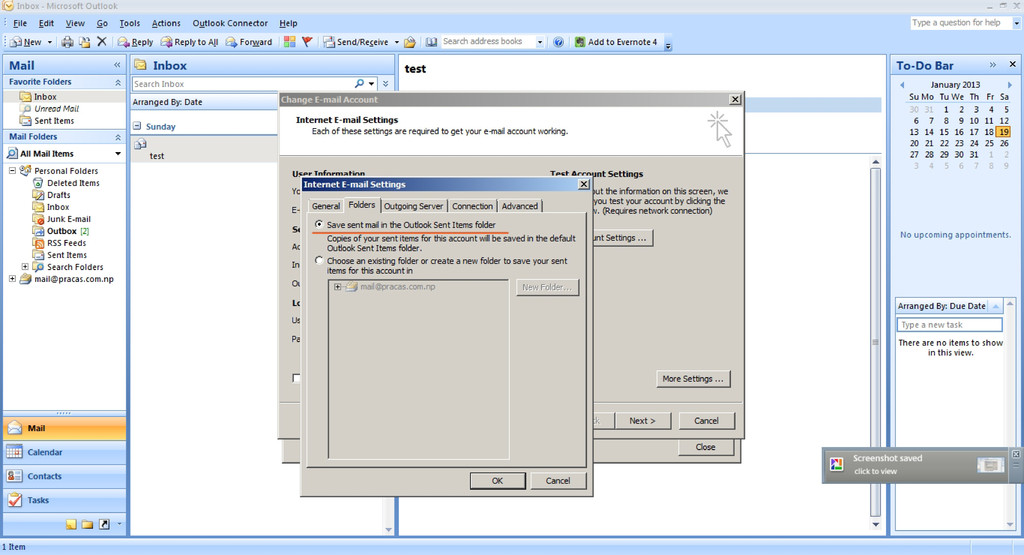The width and height of the screenshot is (1024, 555).
Task: Click the Follow Up flag icon
Action: (x=307, y=42)
